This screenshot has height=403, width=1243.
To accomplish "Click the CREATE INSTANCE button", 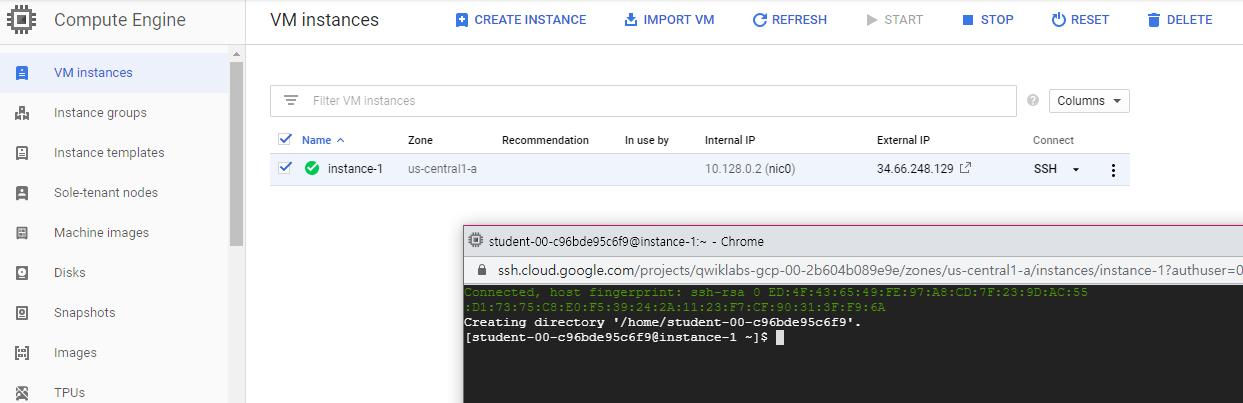I will point(520,20).
